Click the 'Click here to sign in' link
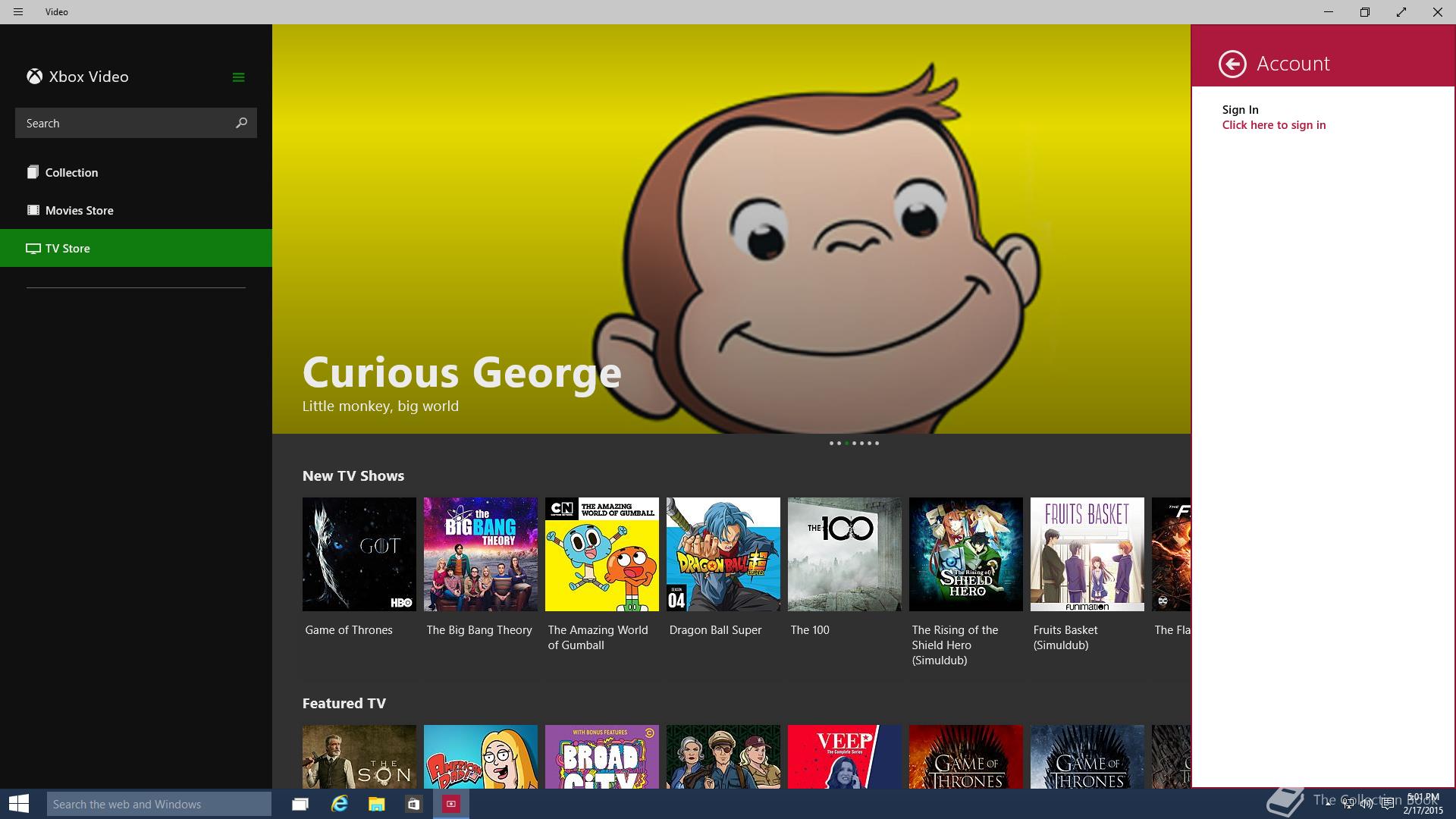1456x819 pixels. 1274,125
